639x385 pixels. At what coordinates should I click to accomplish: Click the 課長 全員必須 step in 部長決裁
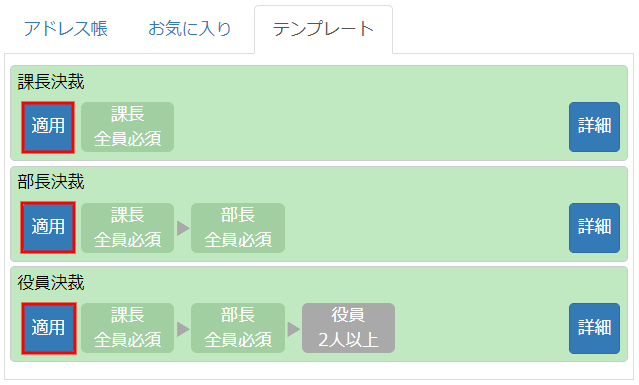pyautogui.click(x=128, y=228)
